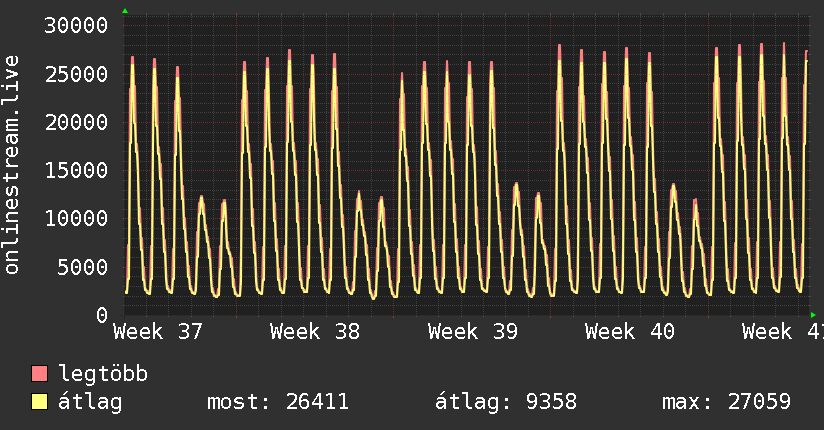Click the green arrow atop the y-axis
824x430 pixels.
pyautogui.click(x=125, y=11)
